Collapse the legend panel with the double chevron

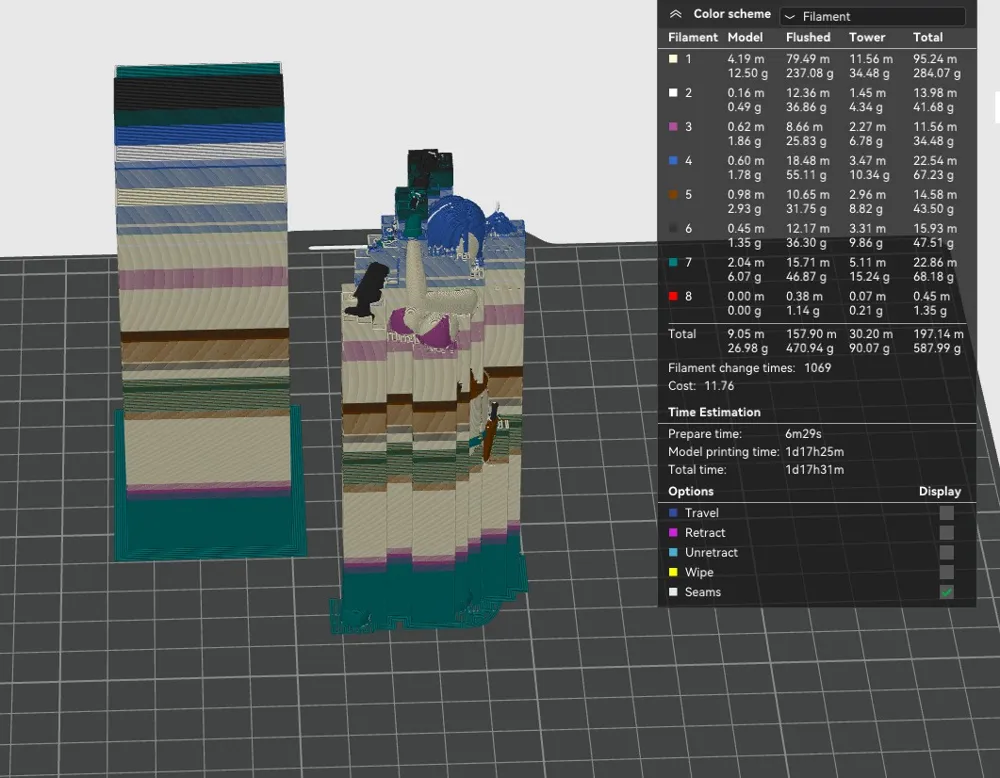676,14
